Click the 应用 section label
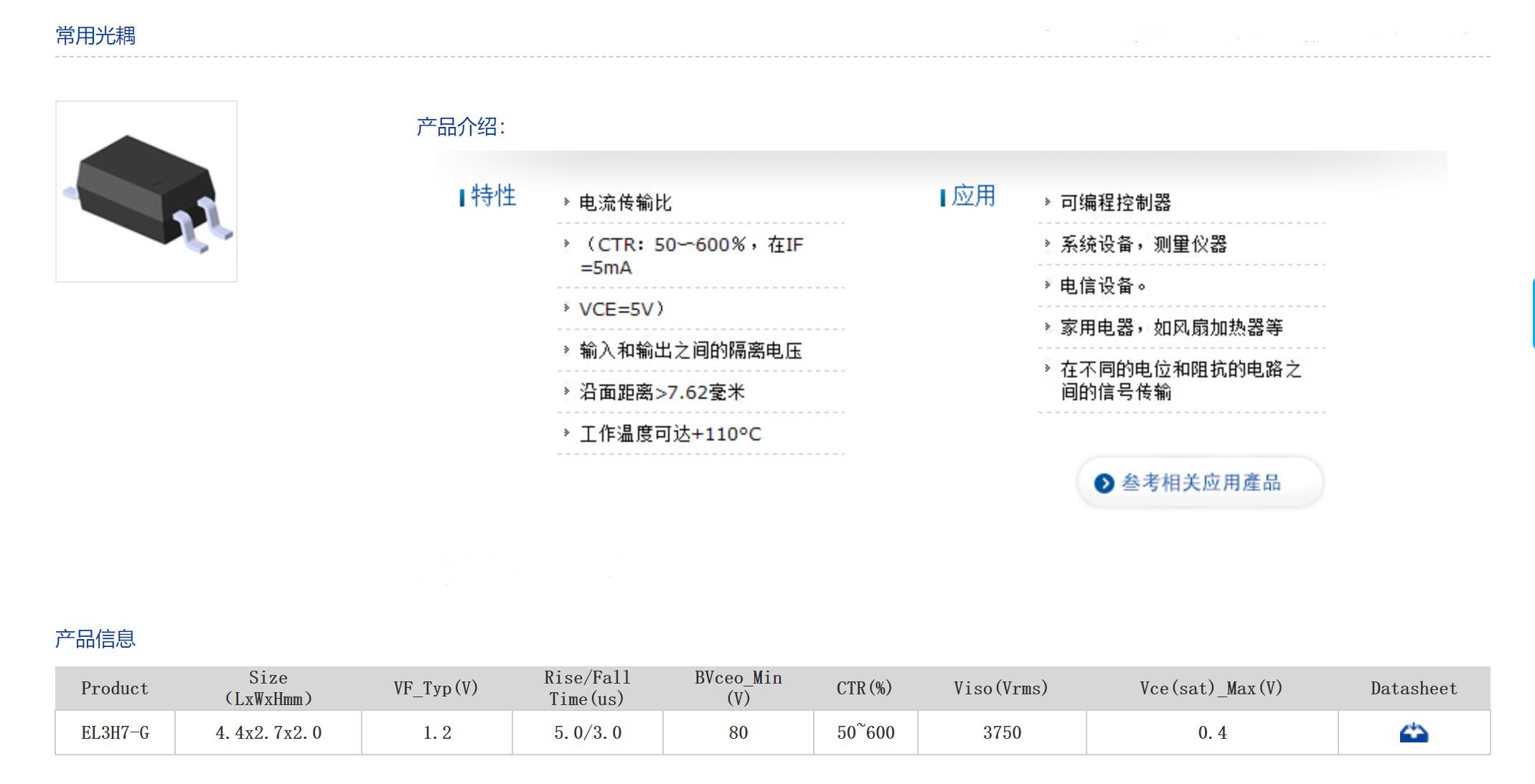The height and width of the screenshot is (784, 1535). point(973,196)
